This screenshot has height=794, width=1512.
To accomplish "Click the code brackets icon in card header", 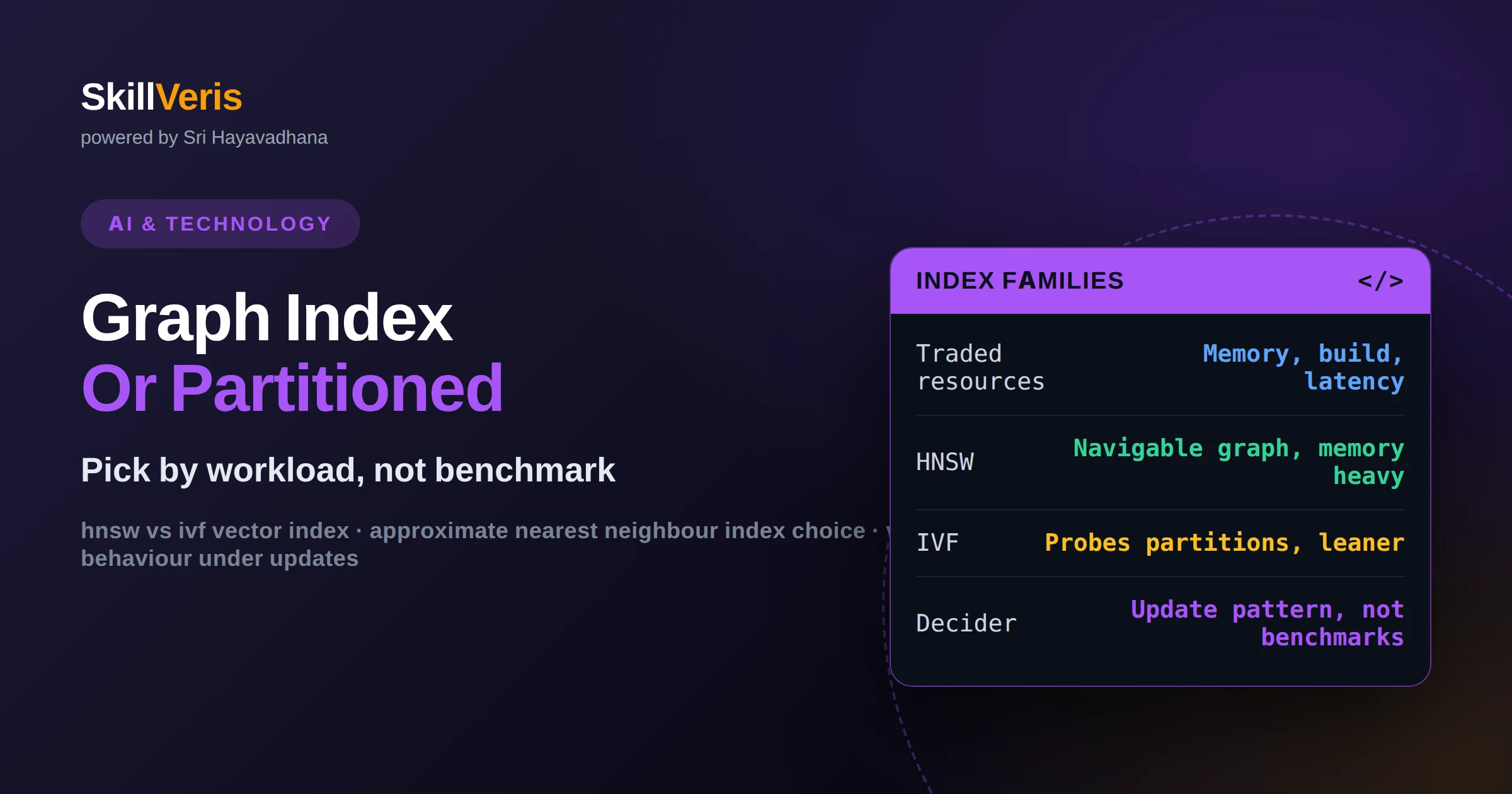I will click(1380, 281).
